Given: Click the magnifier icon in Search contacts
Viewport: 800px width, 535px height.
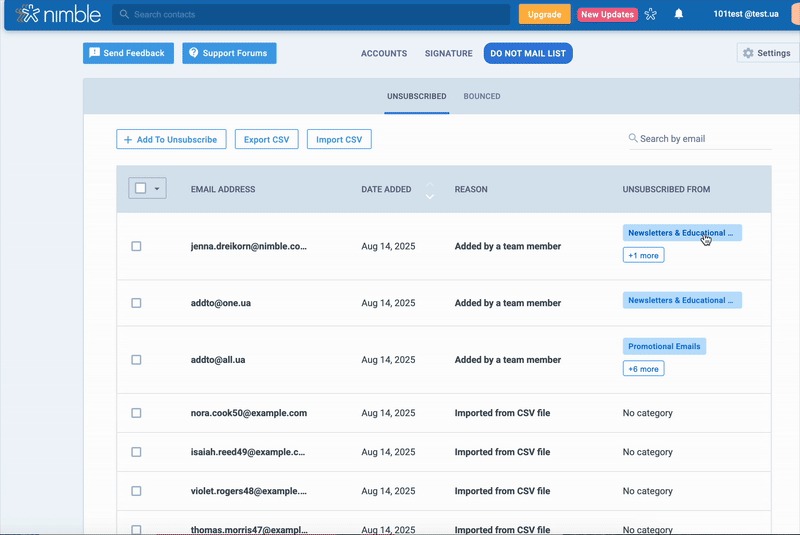Looking at the screenshot, I should (x=124, y=15).
